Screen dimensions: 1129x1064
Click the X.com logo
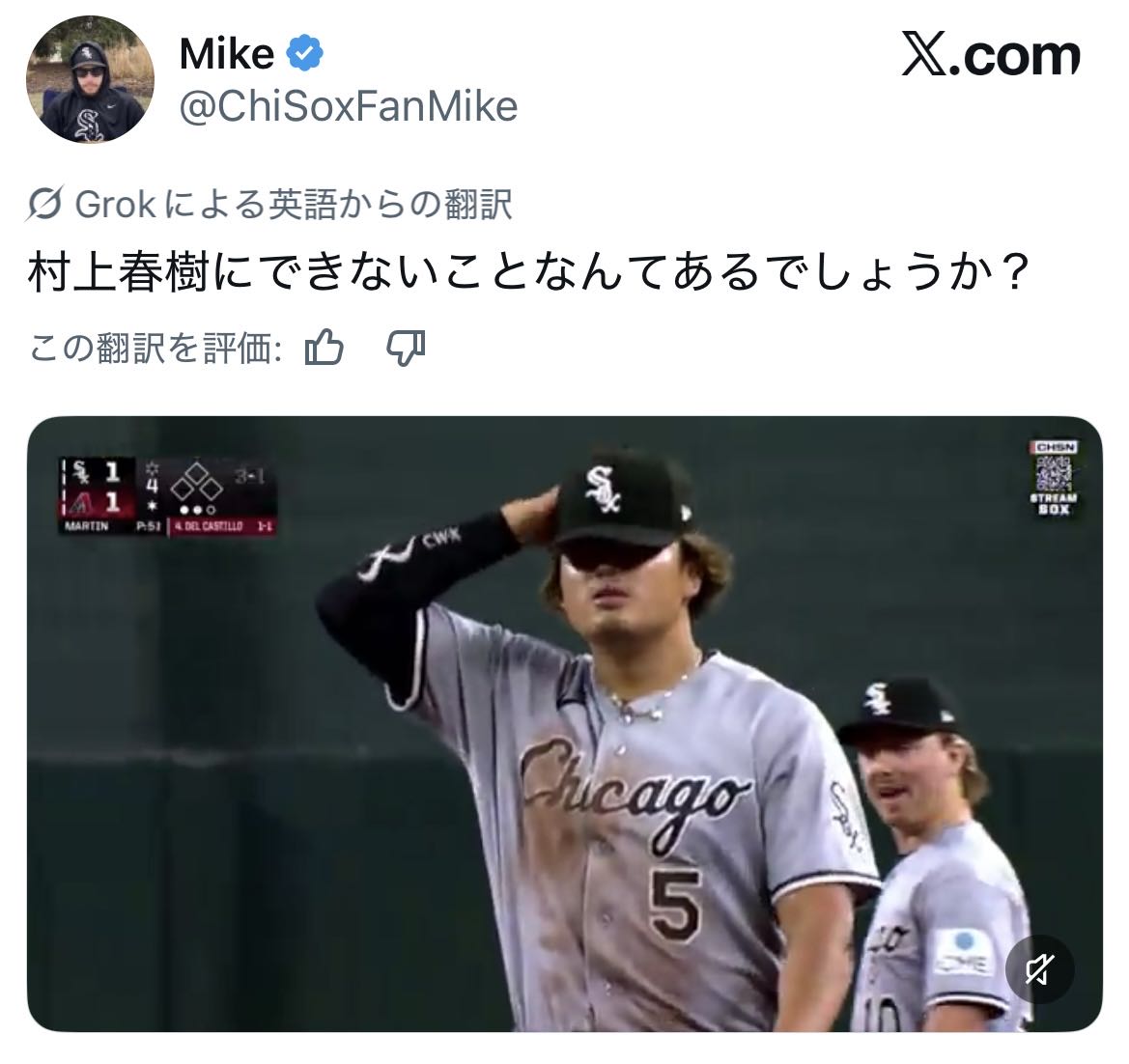991,56
